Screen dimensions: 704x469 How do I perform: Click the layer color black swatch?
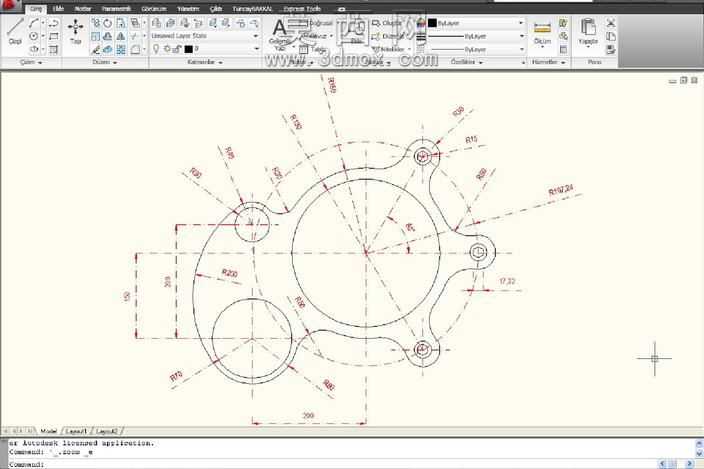point(189,49)
